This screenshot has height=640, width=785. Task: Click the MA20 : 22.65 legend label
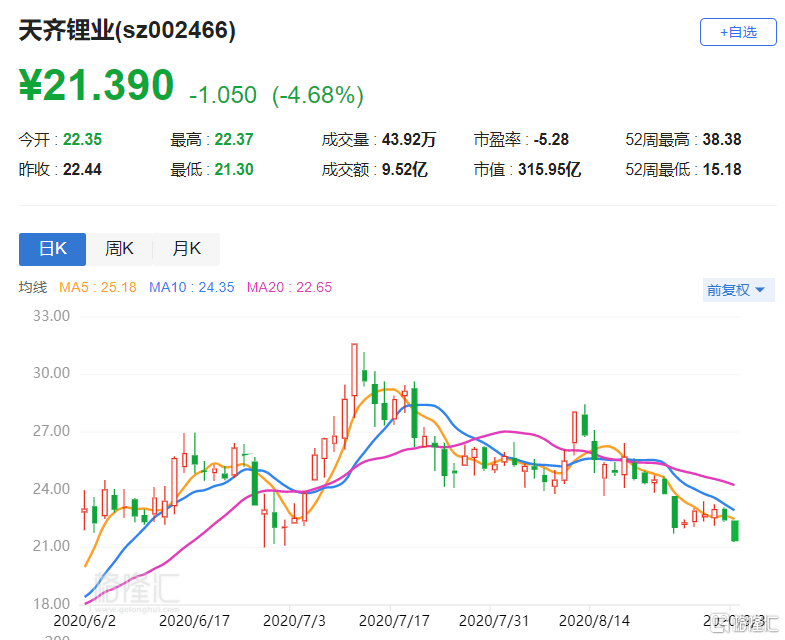pyautogui.click(x=289, y=287)
